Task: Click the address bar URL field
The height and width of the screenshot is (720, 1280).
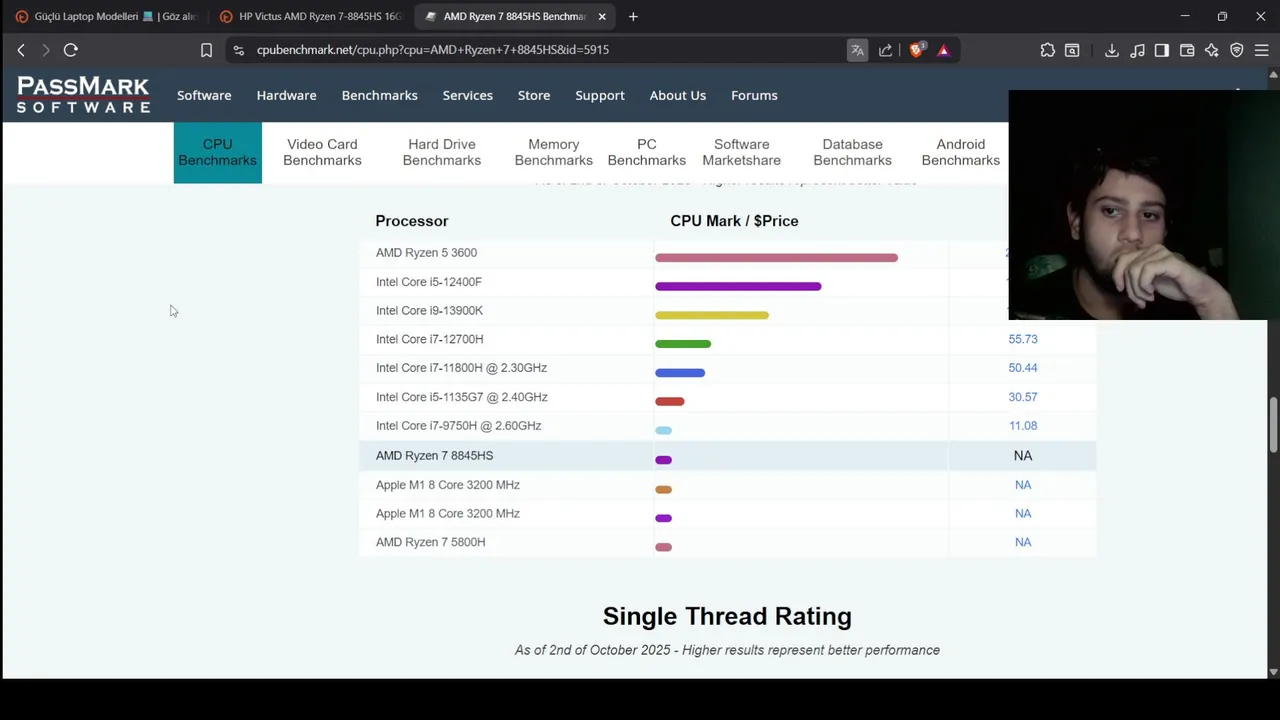Action: point(540,50)
